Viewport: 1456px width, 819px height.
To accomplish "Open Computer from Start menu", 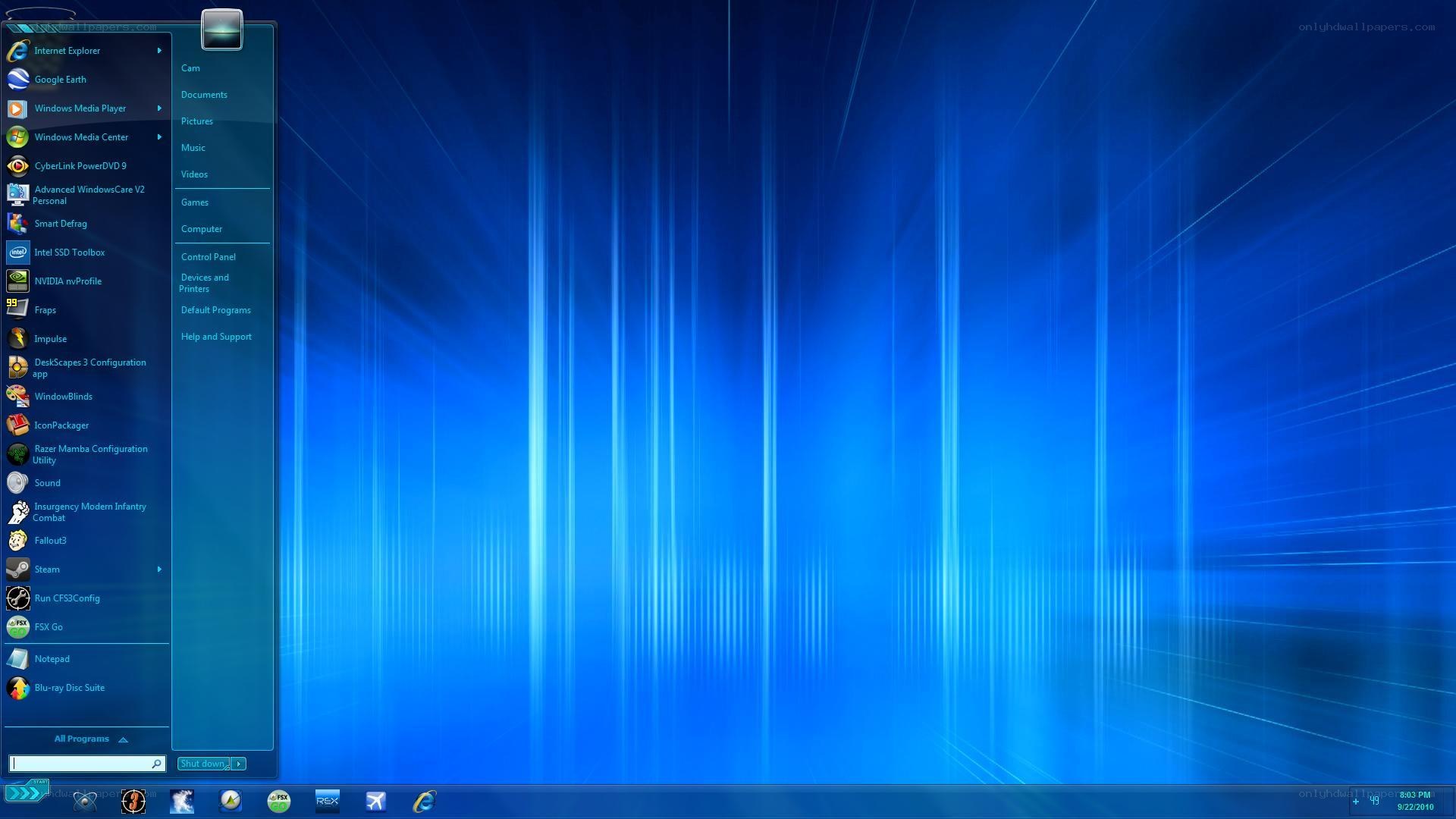I will click(x=202, y=229).
